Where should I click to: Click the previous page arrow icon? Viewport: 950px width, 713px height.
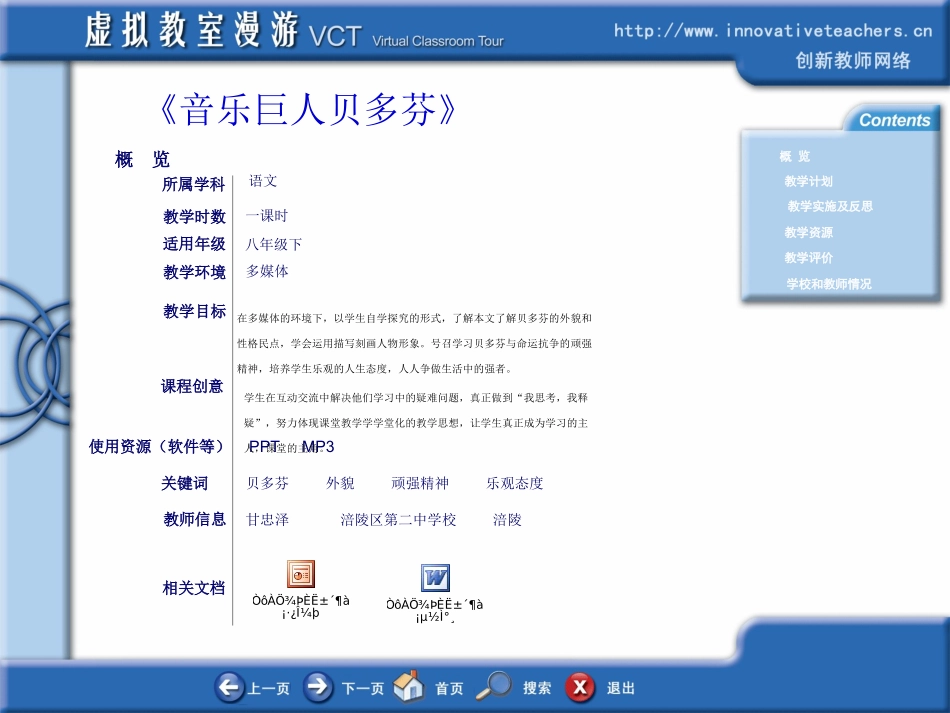229,687
